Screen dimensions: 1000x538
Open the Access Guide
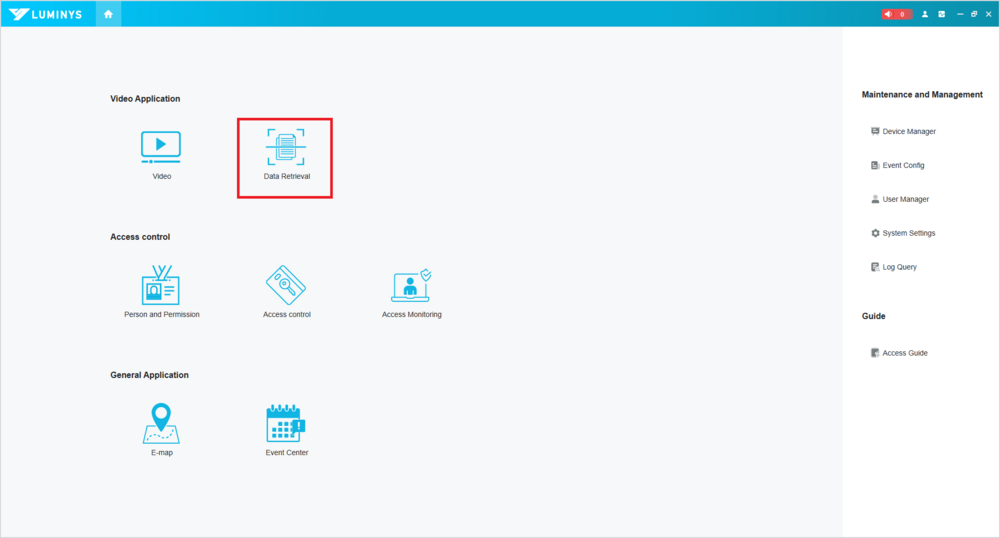tap(904, 353)
